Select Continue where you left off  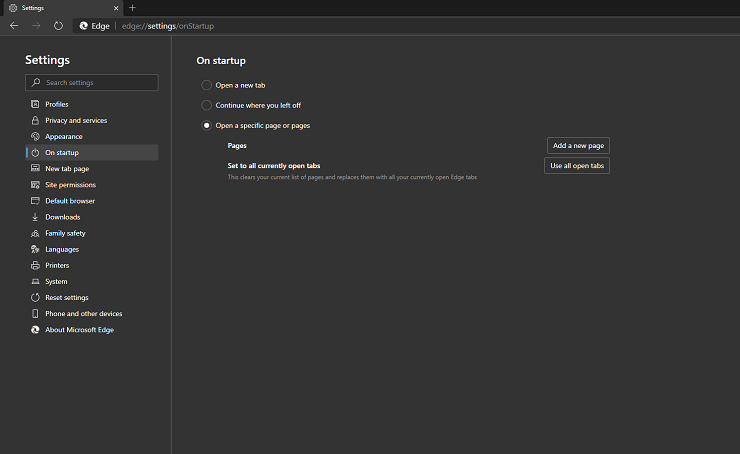(206, 105)
